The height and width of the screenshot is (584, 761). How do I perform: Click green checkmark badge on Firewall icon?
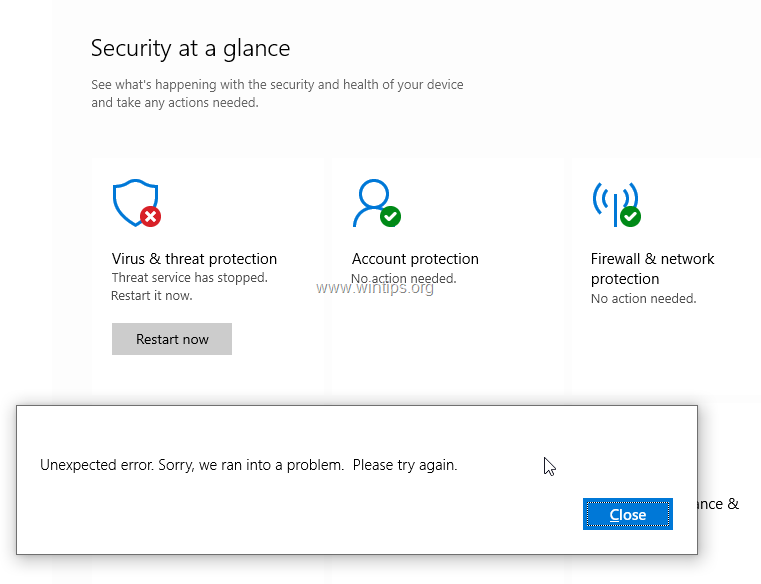click(630, 216)
